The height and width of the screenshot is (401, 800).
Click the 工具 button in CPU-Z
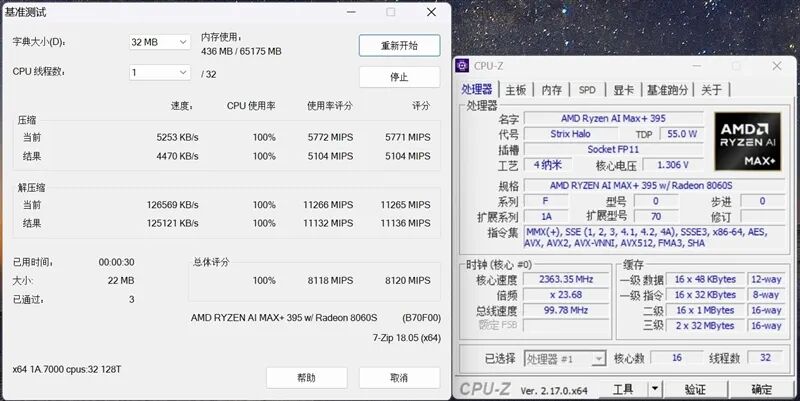pyautogui.click(x=623, y=389)
